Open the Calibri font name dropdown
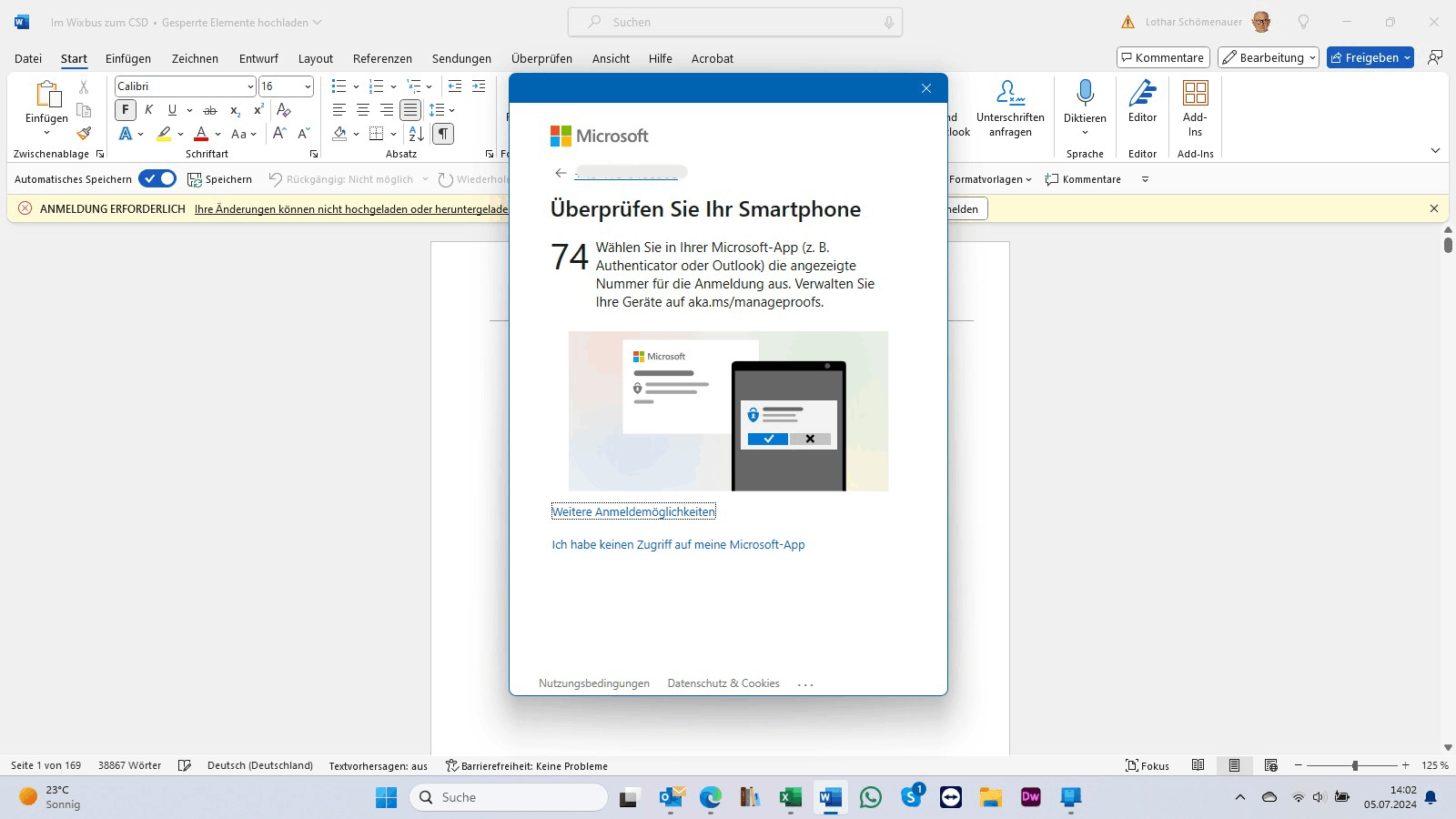The width and height of the screenshot is (1456, 819). [250, 86]
